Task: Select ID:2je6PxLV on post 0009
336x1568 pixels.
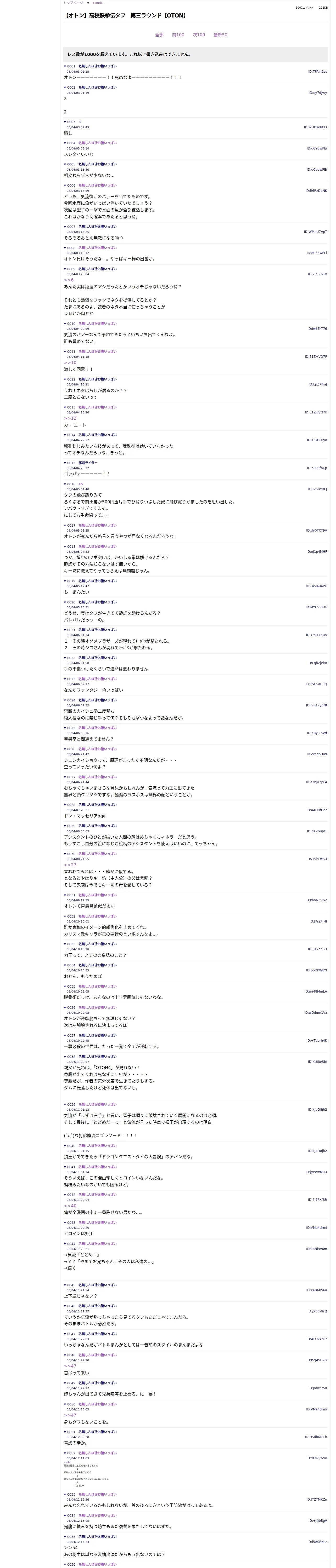Action: (317, 274)
